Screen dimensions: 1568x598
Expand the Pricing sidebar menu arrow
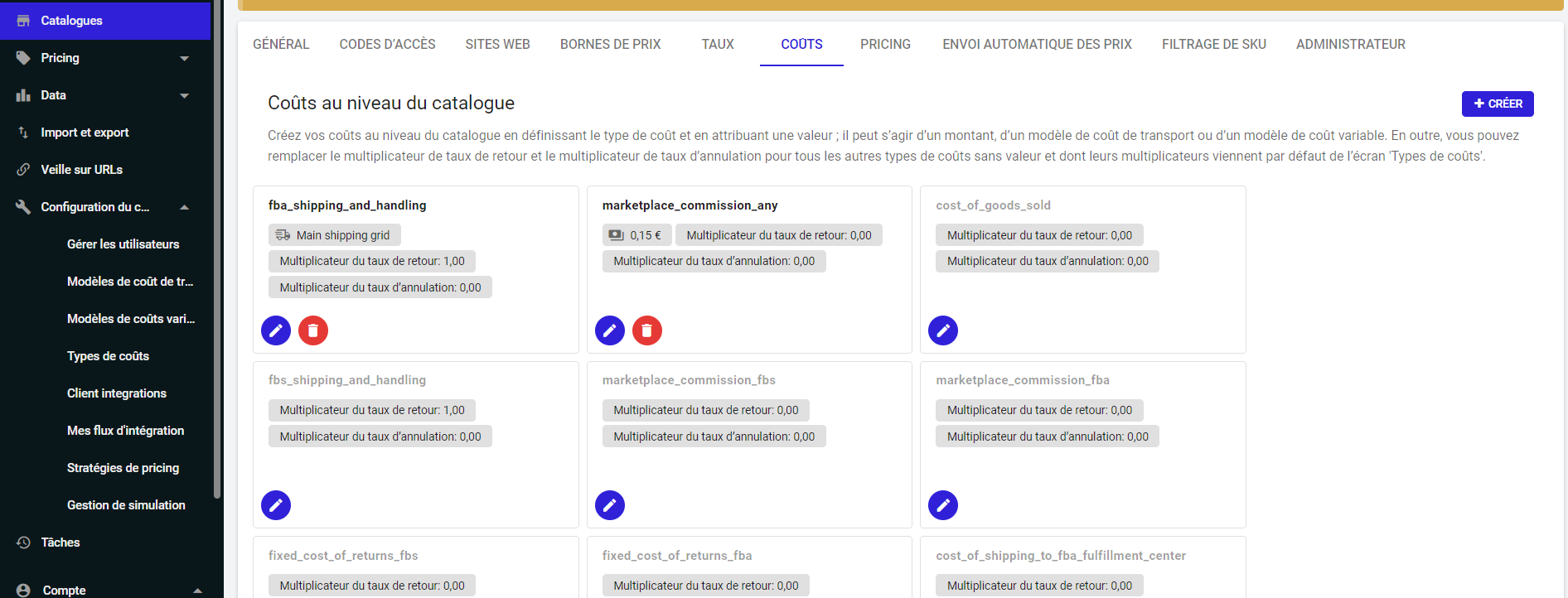(184, 58)
